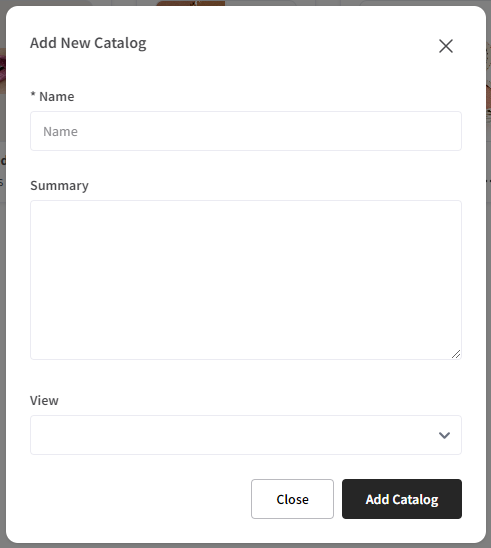Click the cut-off text at left edge
The width and height of the screenshot is (491, 548).
click(x=3, y=161)
